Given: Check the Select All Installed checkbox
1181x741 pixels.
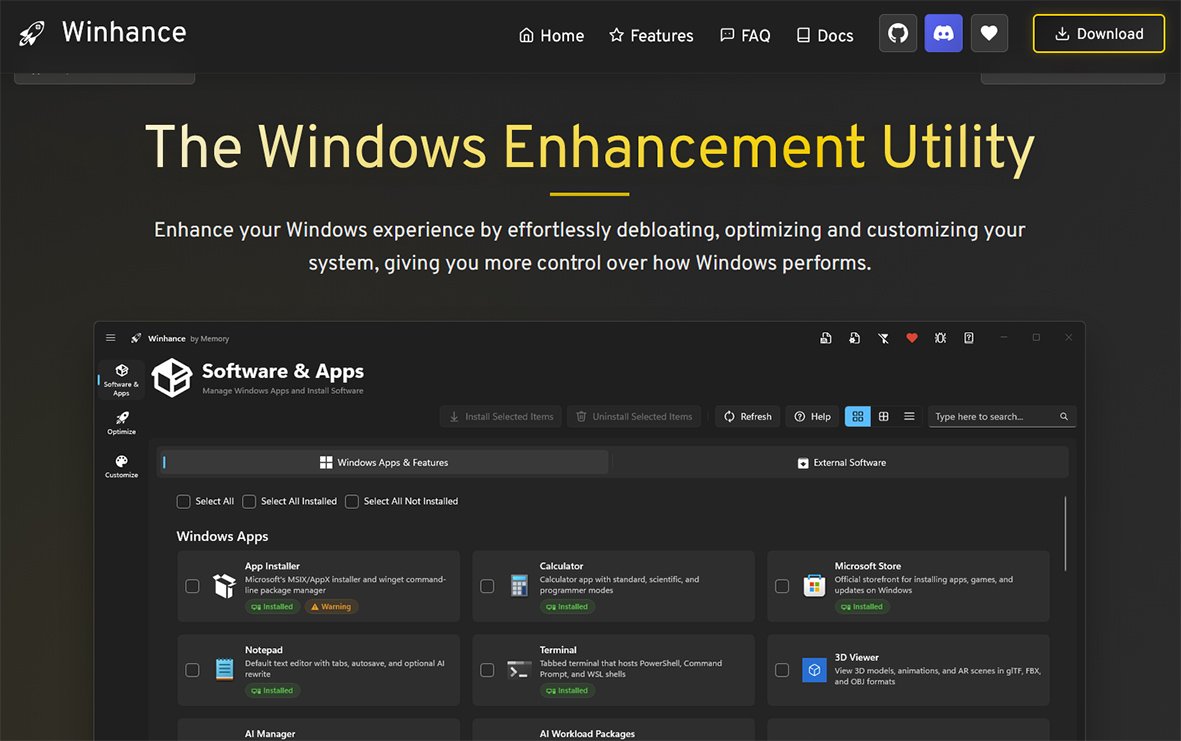Looking at the screenshot, I should pyautogui.click(x=249, y=502).
